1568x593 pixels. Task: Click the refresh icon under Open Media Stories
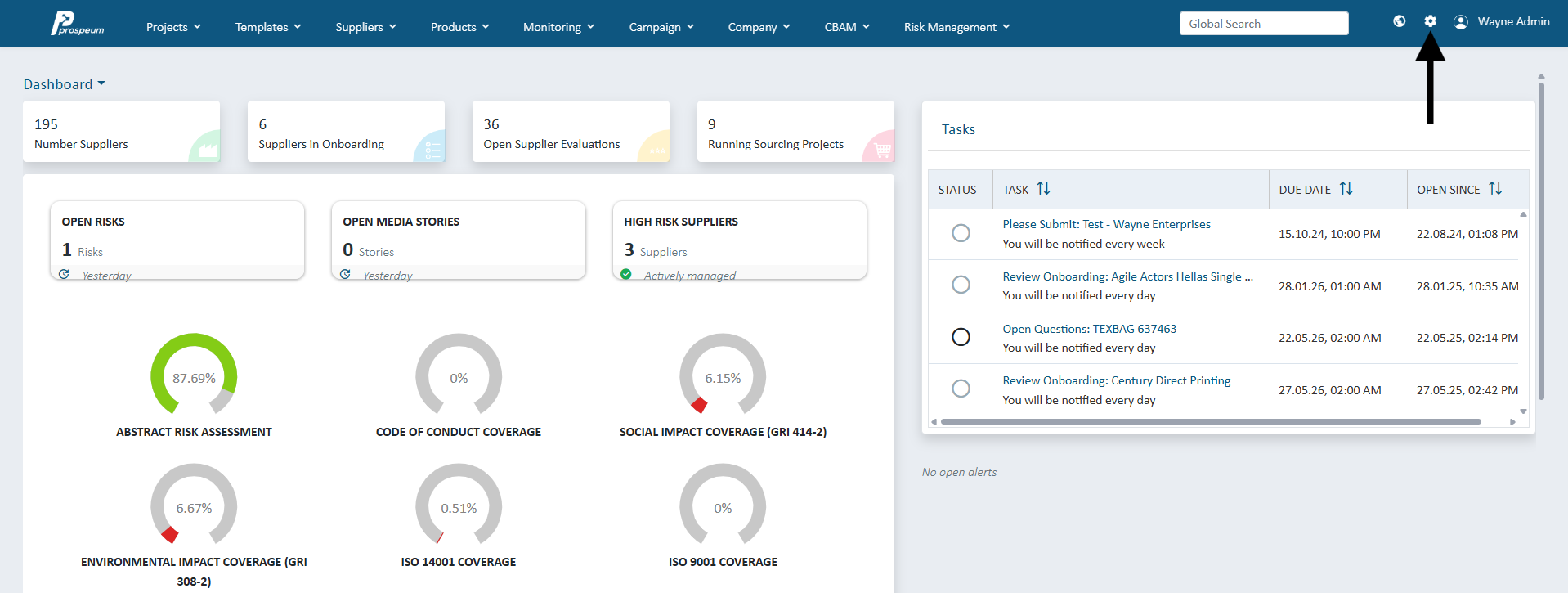pos(345,274)
